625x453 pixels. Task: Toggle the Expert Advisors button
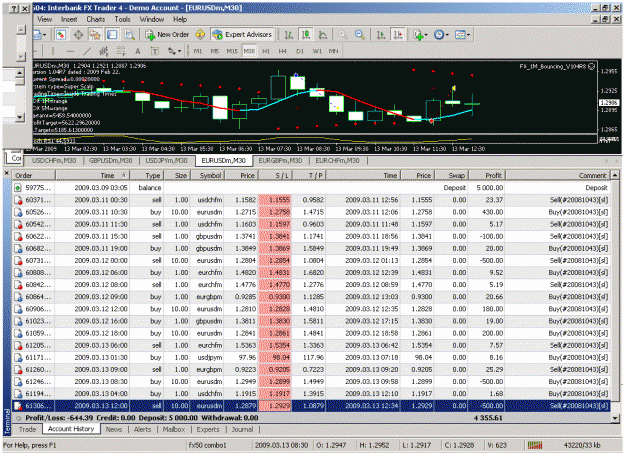click(x=242, y=35)
